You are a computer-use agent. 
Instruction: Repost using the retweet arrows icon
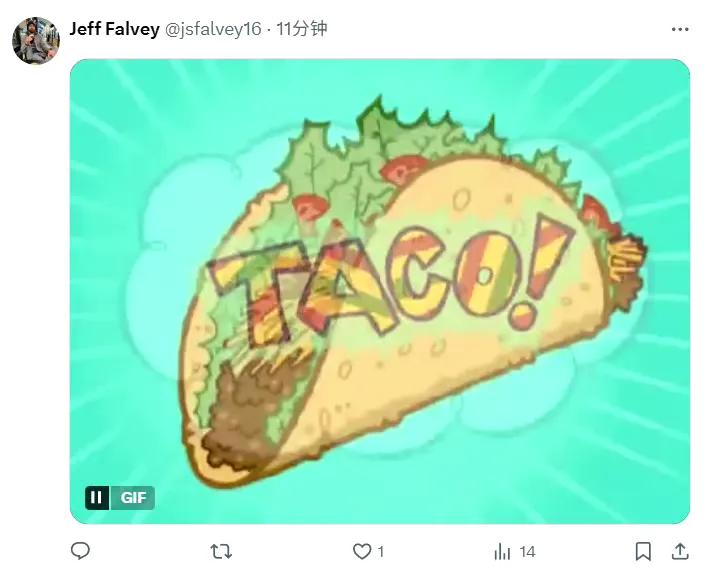[x=221, y=551]
